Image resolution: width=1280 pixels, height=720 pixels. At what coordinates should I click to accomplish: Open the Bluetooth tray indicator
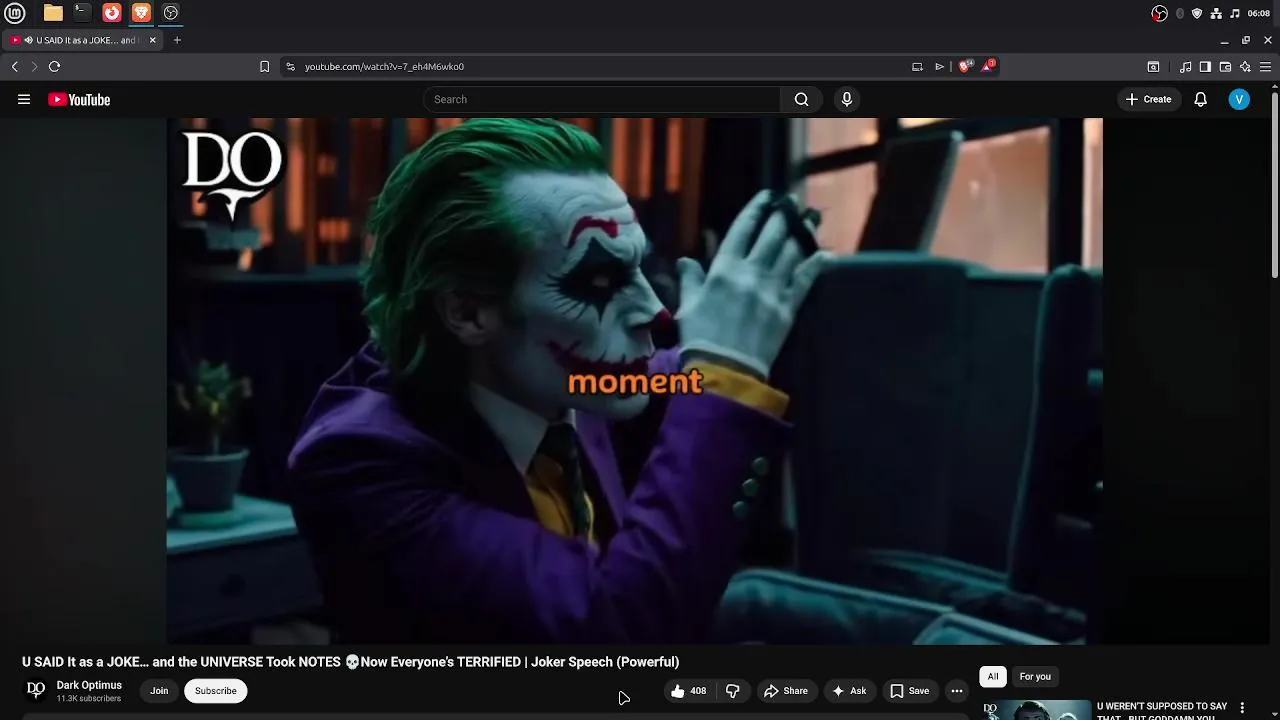[x=1180, y=13]
